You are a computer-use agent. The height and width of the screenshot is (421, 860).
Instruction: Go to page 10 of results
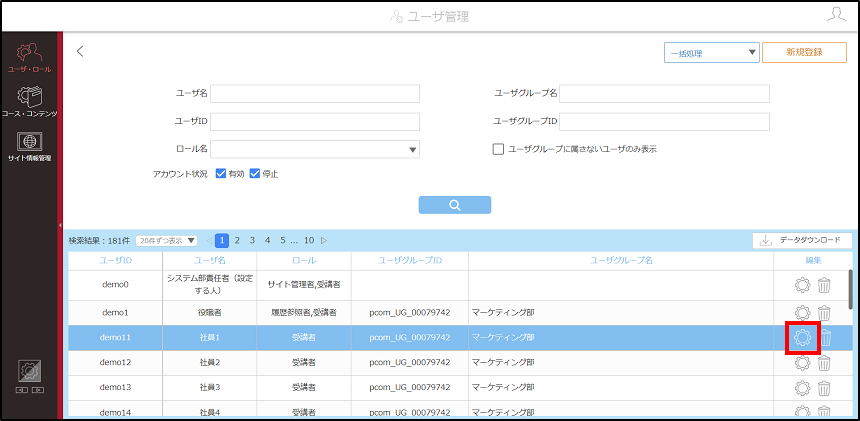point(309,240)
